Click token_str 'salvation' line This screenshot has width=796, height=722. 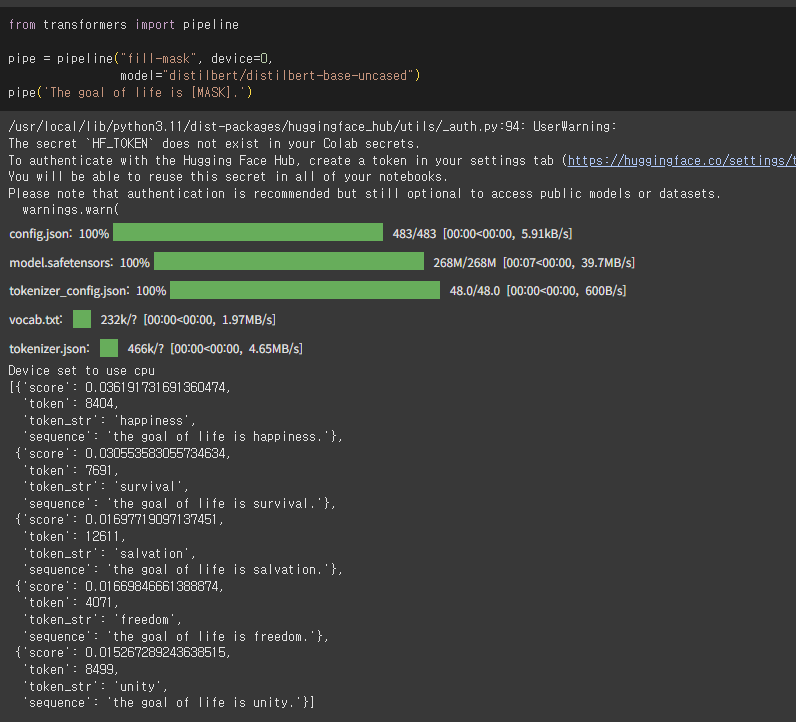(109, 553)
